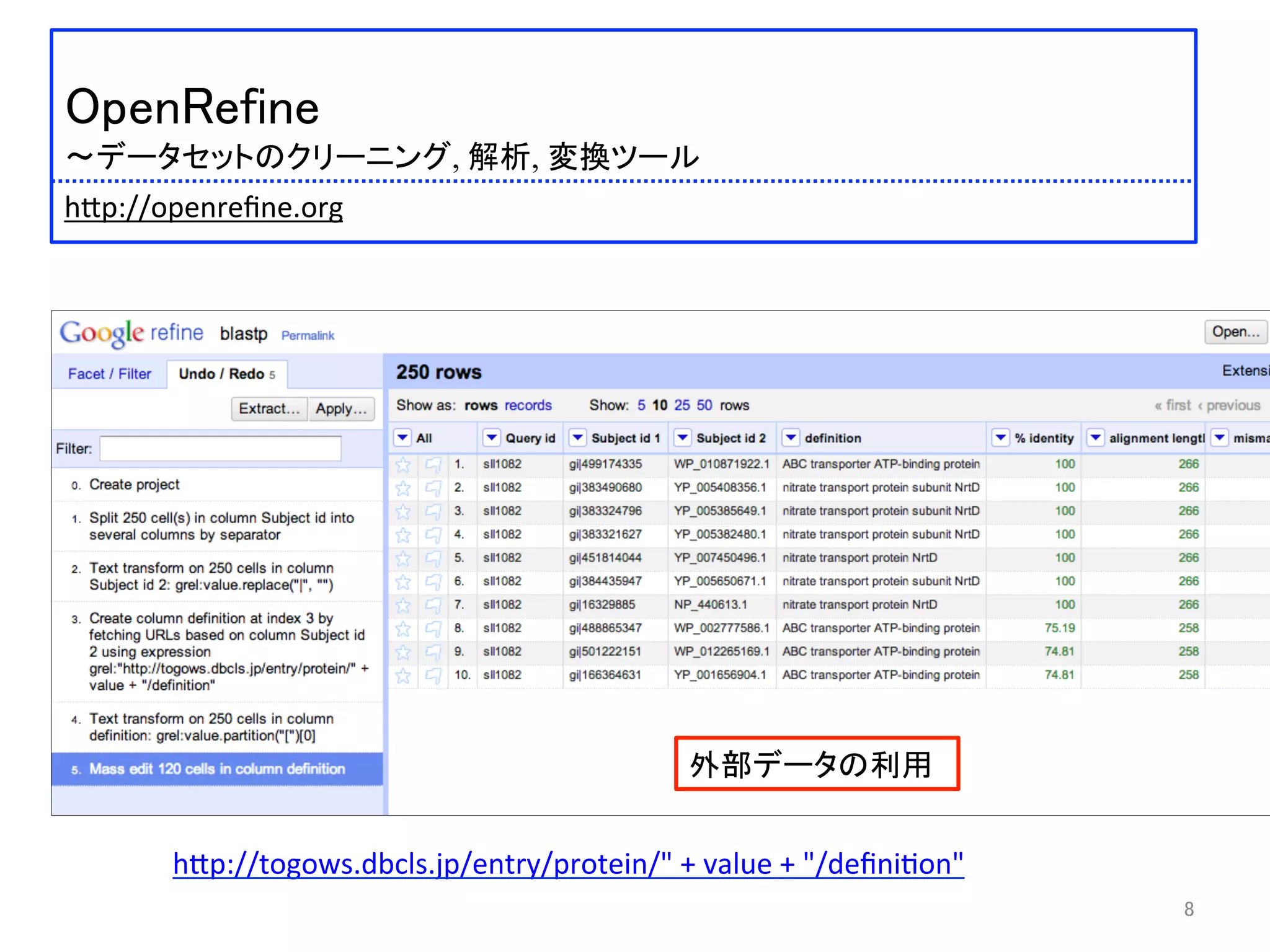Screen dimensions: 1270x952
Task: Flag row 6 with YP_005650671.1
Action: pos(433,581)
